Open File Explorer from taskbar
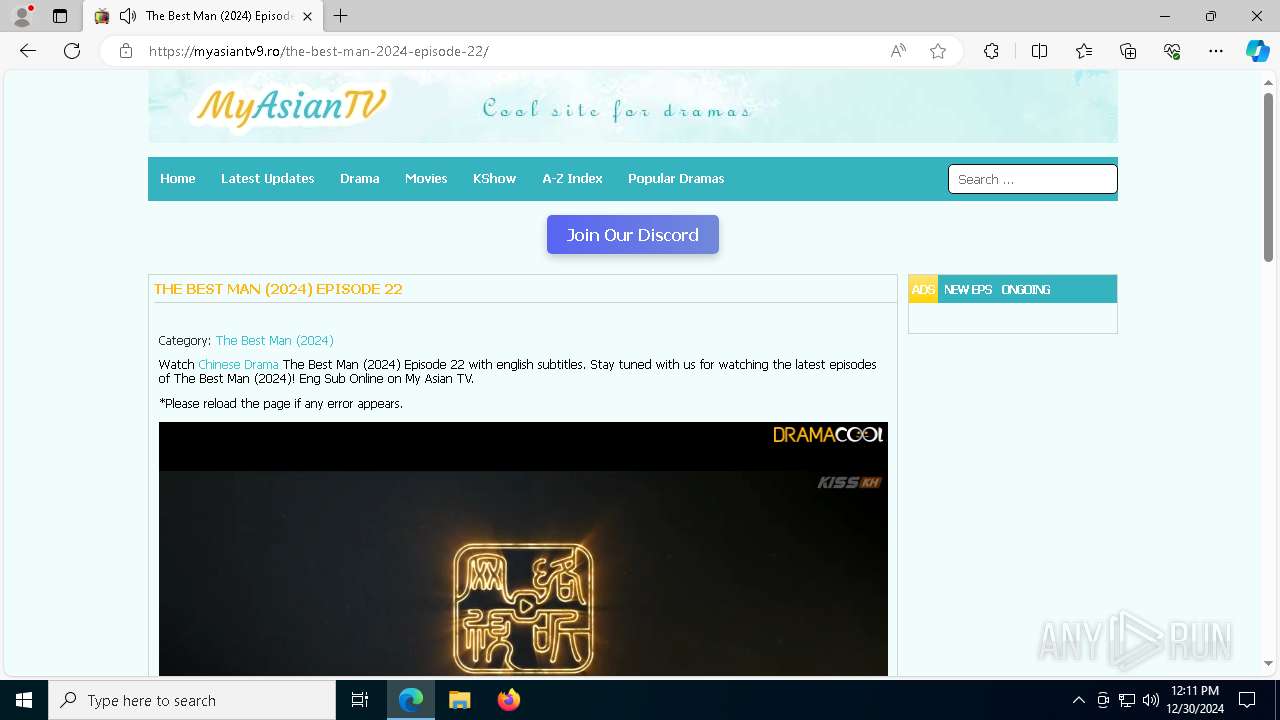Viewport: 1280px width, 720px height. pyautogui.click(x=459, y=700)
